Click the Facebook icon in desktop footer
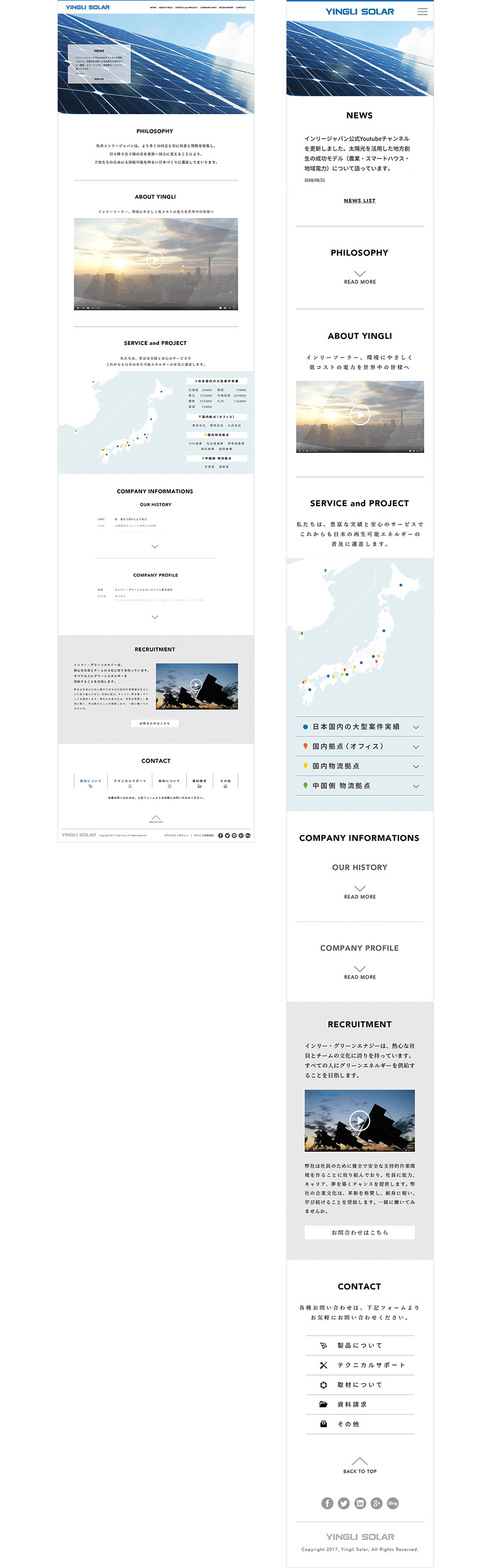 (220, 835)
